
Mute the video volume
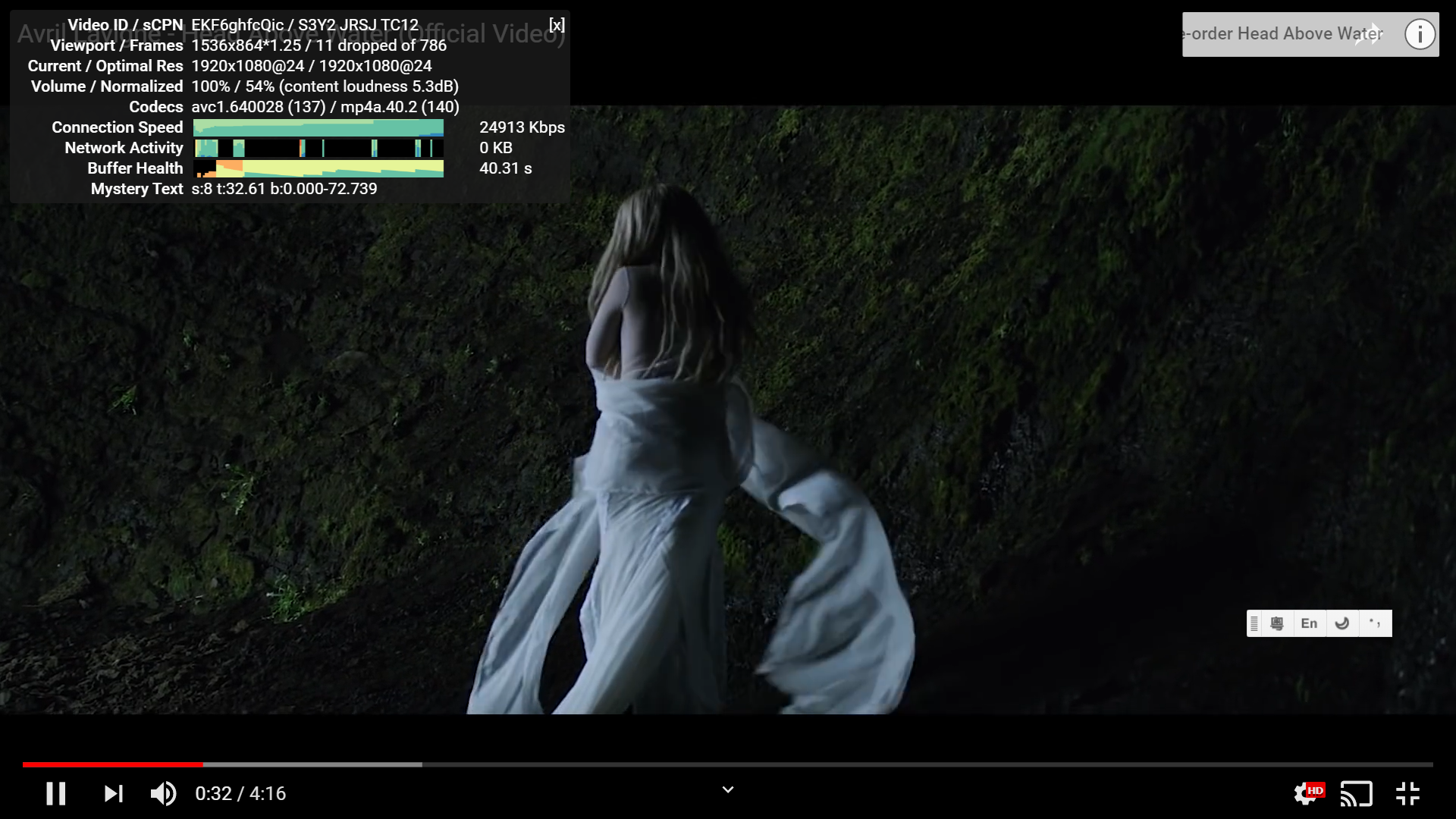(x=163, y=794)
